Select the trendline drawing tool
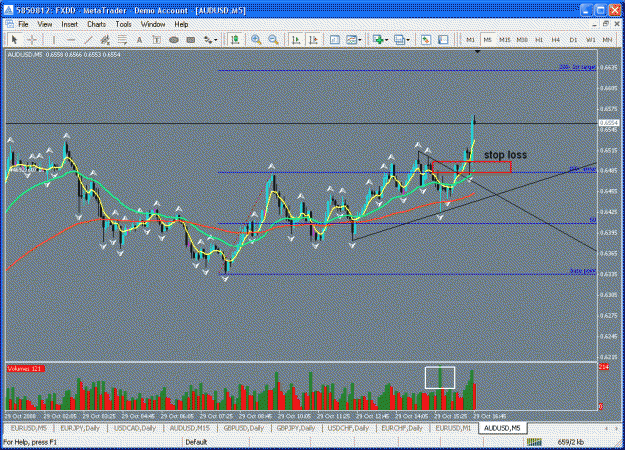Viewport: 625px width, 450px height. click(88, 39)
